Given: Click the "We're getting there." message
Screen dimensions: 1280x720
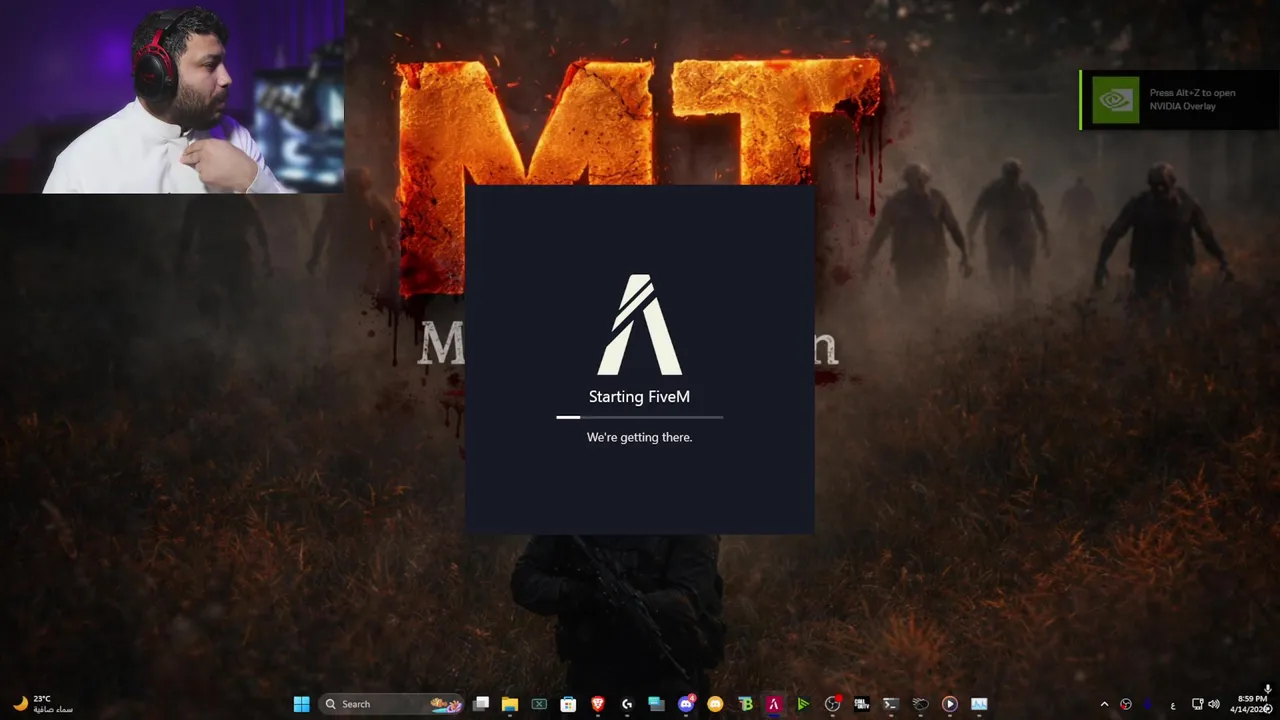Looking at the screenshot, I should [639, 437].
